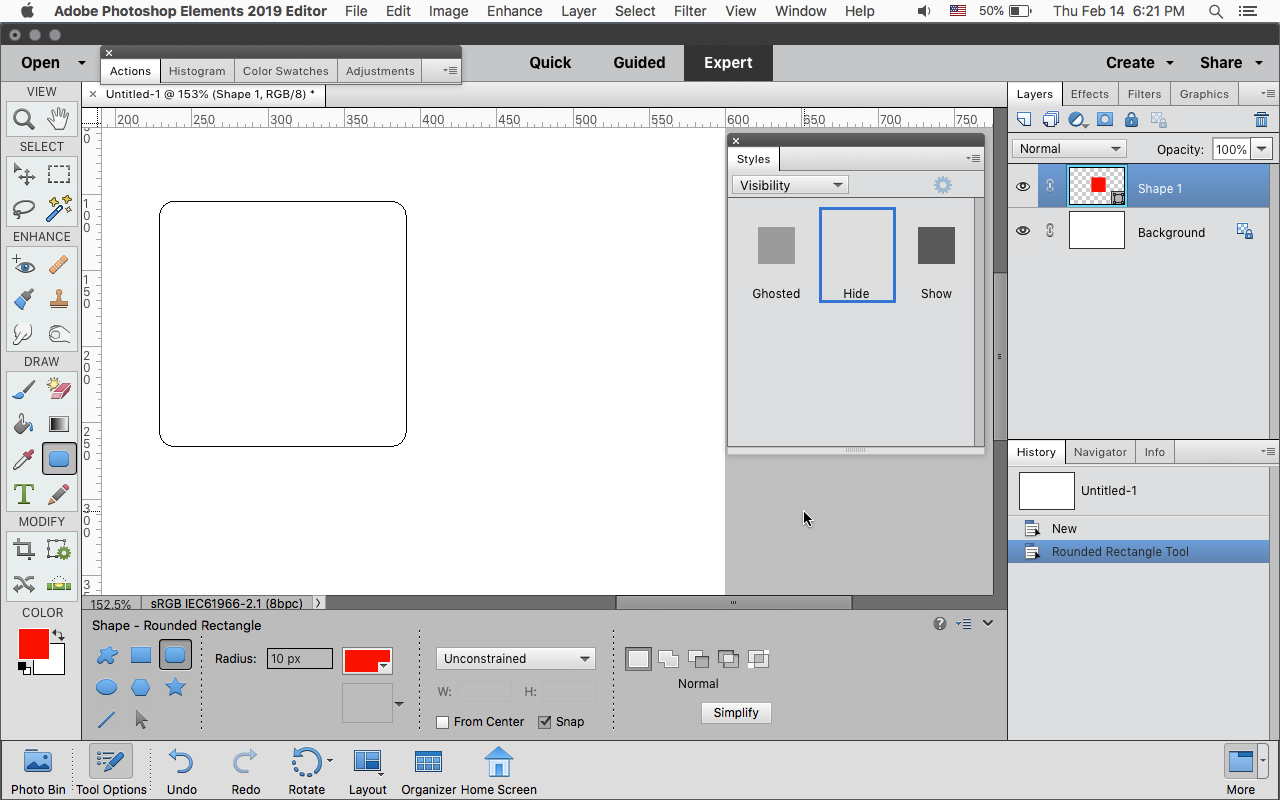Hide the Shape 1 layer
Image resolution: width=1280 pixels, height=800 pixels.
point(1022,187)
